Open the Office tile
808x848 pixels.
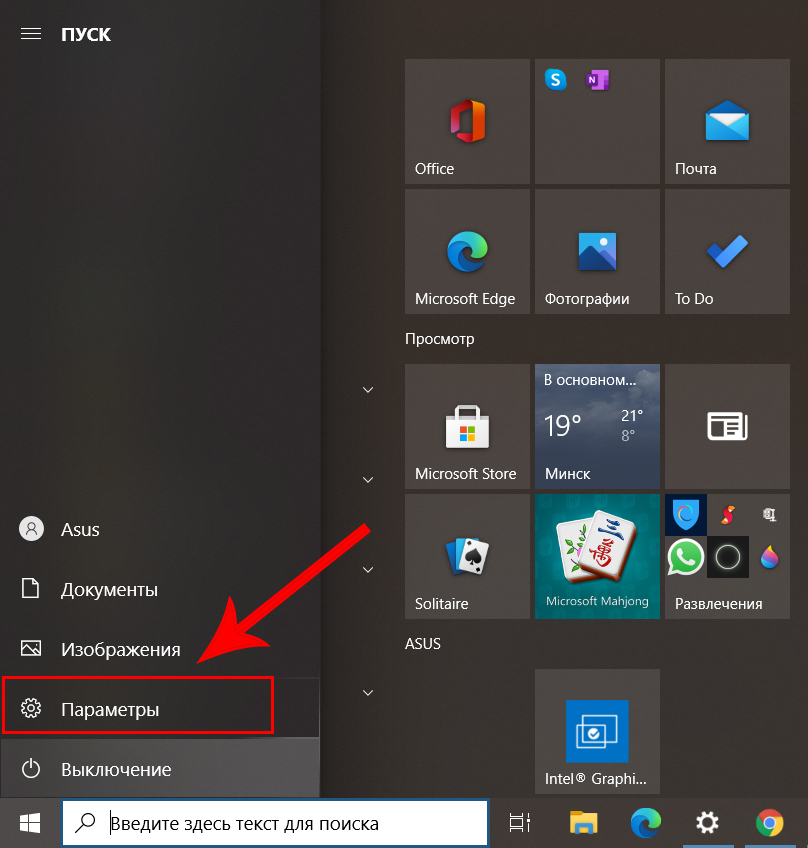point(467,121)
